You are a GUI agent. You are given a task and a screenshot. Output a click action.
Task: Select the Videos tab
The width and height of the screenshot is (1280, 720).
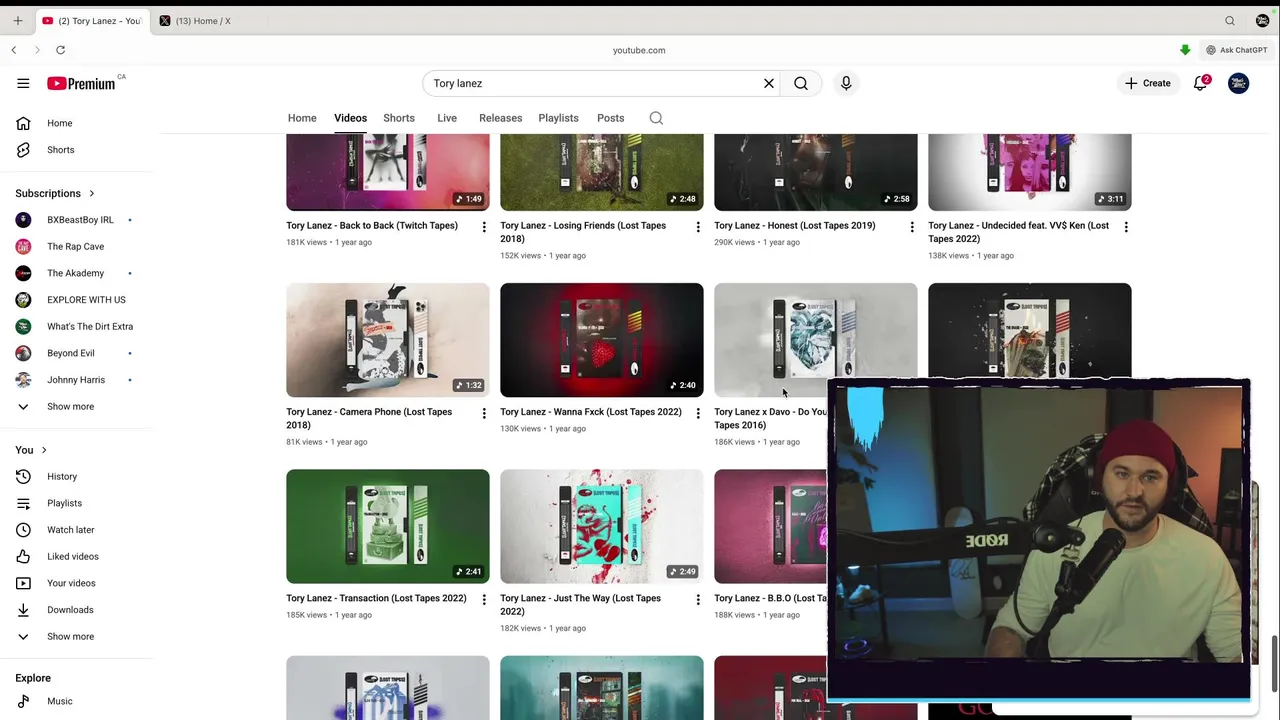pyautogui.click(x=350, y=118)
